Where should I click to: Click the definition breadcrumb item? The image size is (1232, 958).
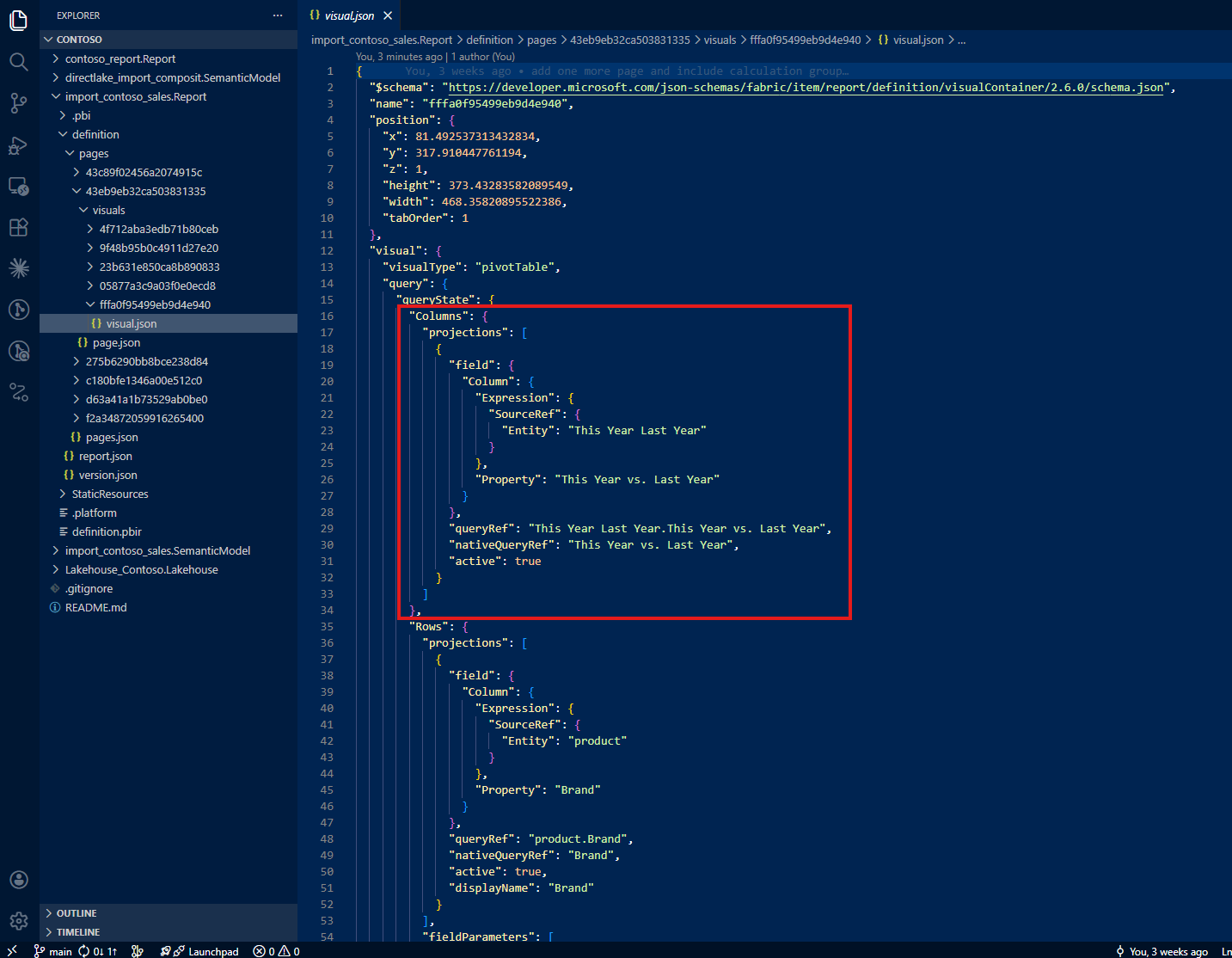489,40
